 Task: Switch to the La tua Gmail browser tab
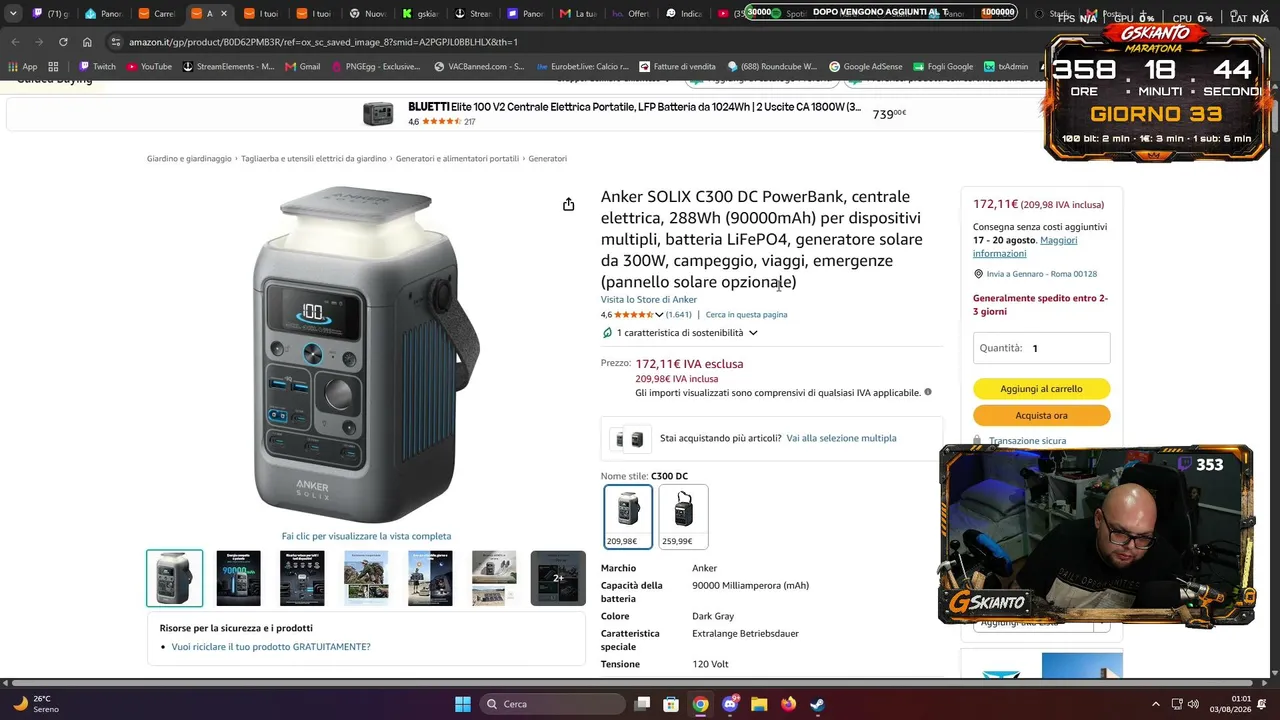point(577,14)
